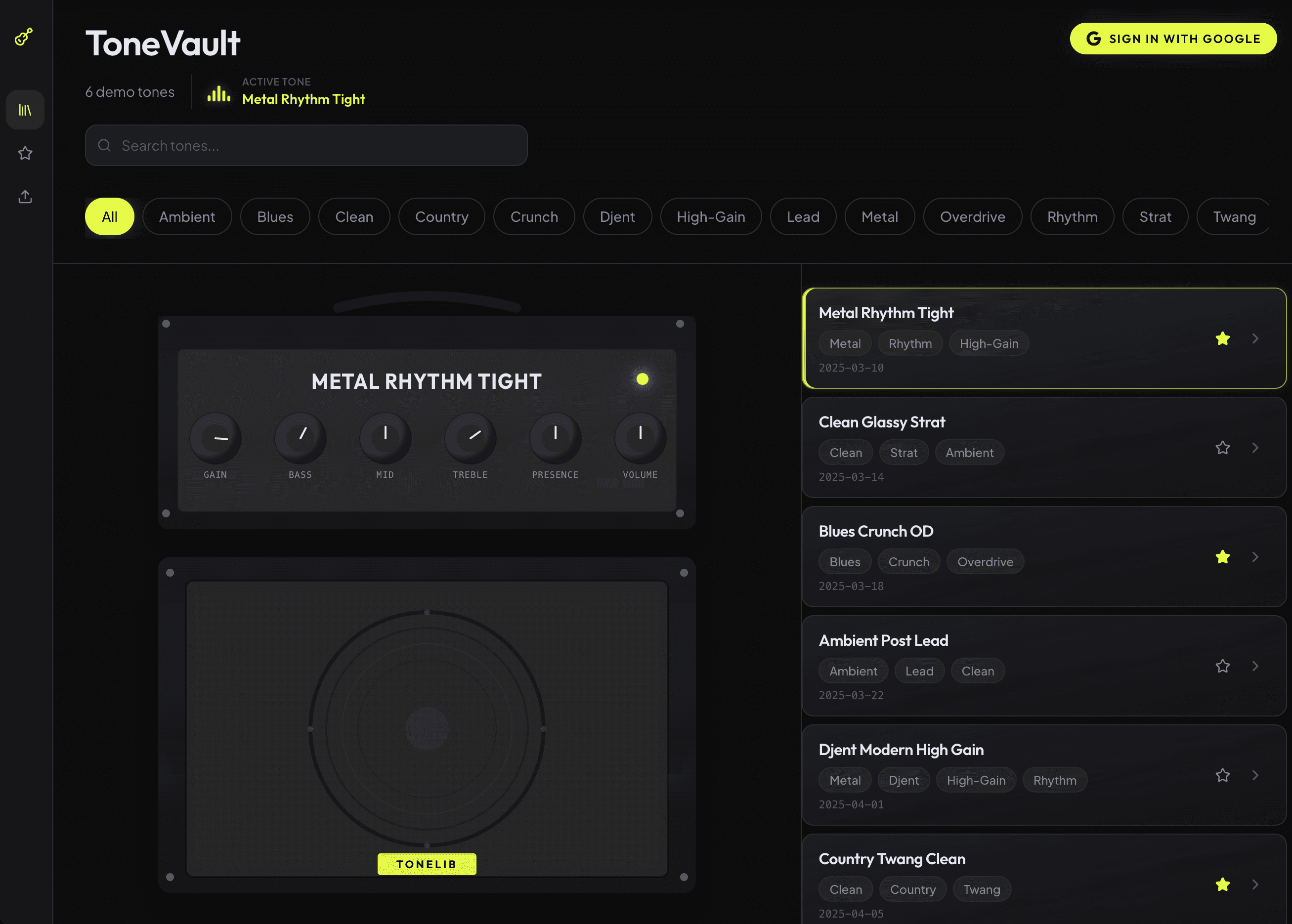Expand Blues Crunch OD using its chevron

click(1255, 557)
